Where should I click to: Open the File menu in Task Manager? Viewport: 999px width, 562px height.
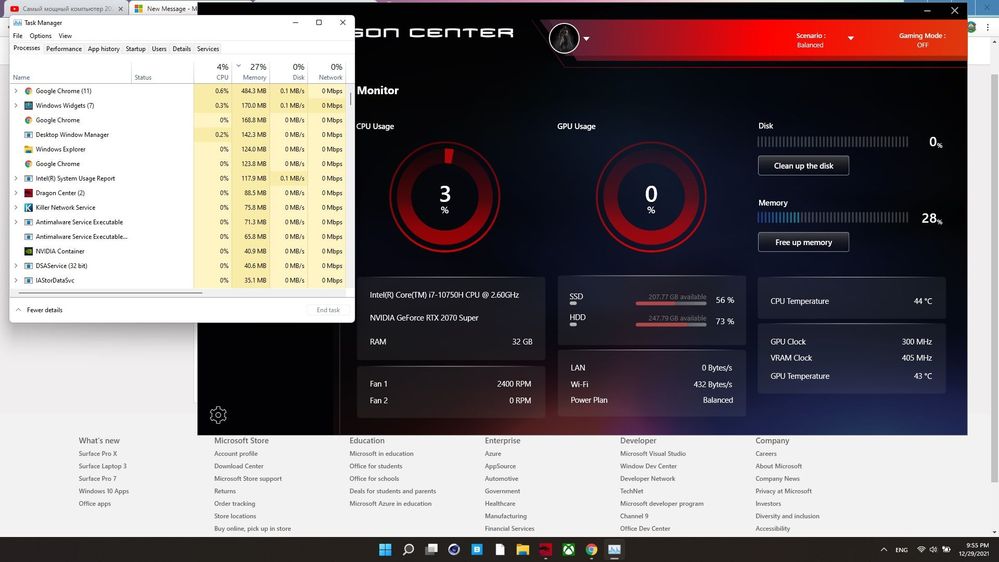point(18,36)
